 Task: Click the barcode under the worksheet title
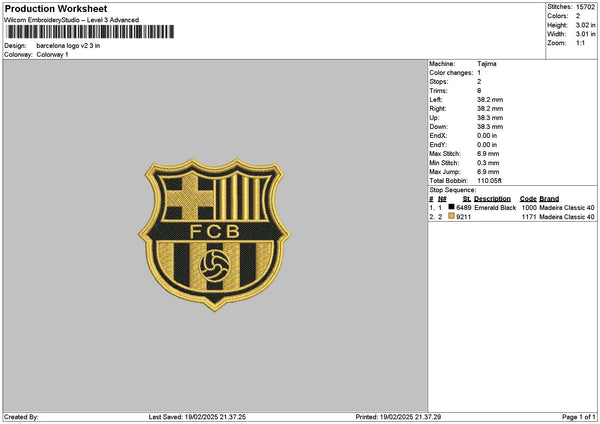90,32
